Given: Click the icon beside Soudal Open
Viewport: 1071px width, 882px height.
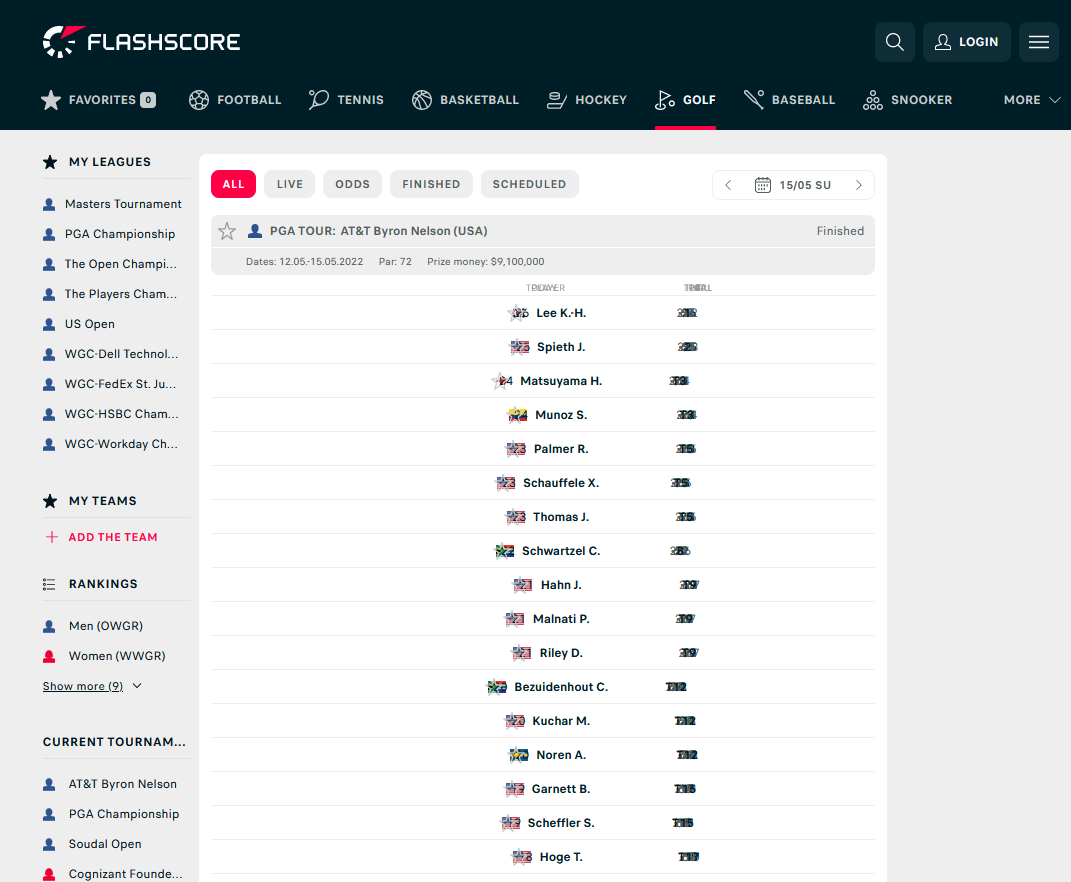Looking at the screenshot, I should click(x=49, y=844).
